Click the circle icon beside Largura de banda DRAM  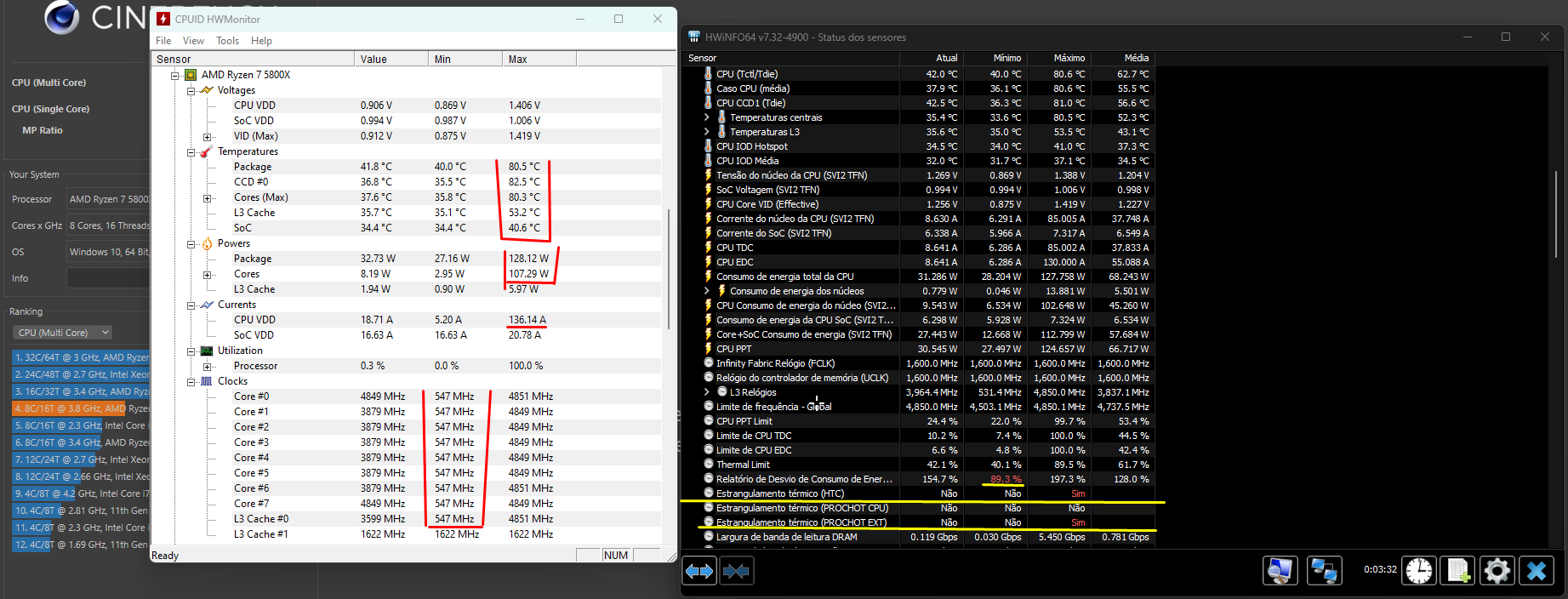[x=709, y=537]
